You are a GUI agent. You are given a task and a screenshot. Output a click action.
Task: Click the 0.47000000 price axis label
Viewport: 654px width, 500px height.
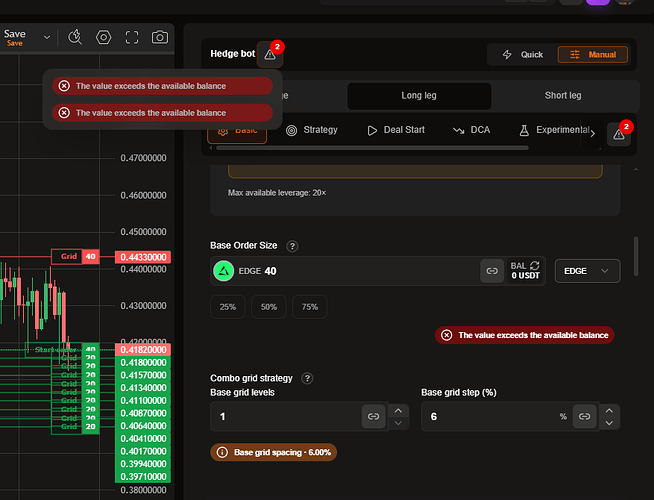click(143, 158)
